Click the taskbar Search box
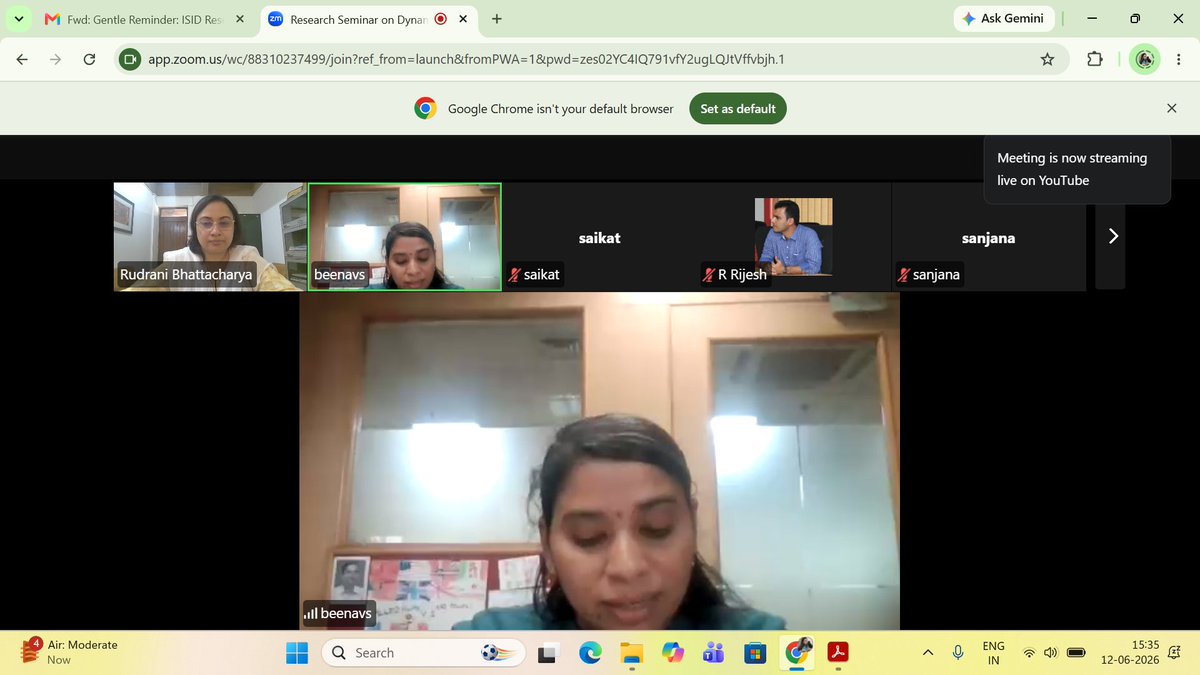1200x675 pixels. [x=425, y=653]
